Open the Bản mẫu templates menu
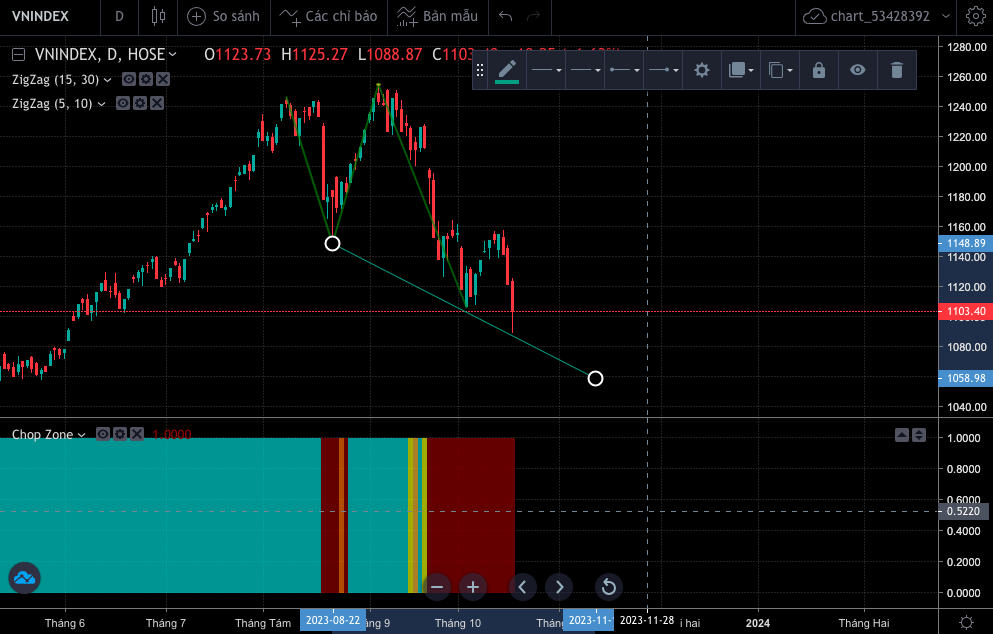The image size is (993, 634). point(438,16)
